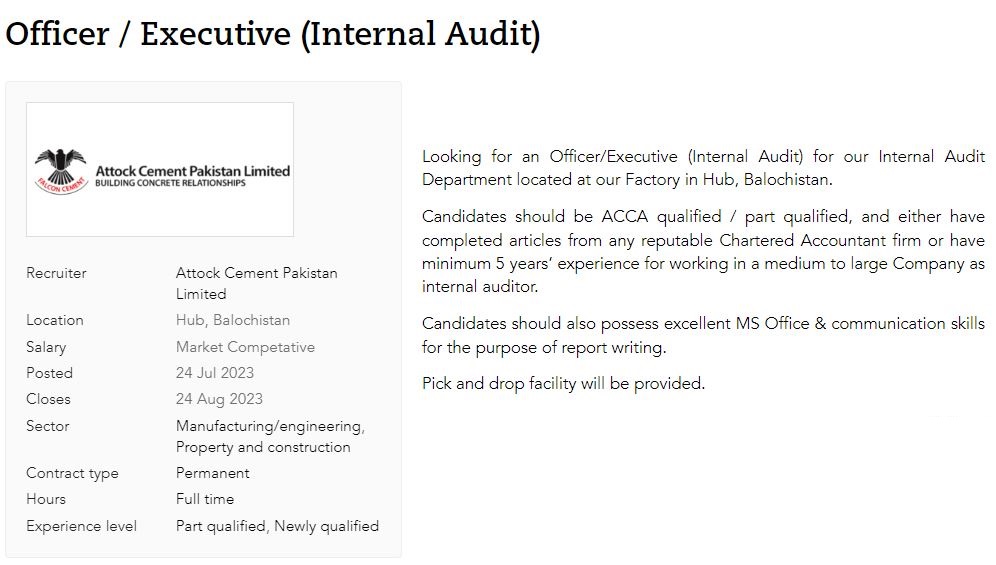
Task: Click the job title heading Officer / Executive
Action: (272, 34)
